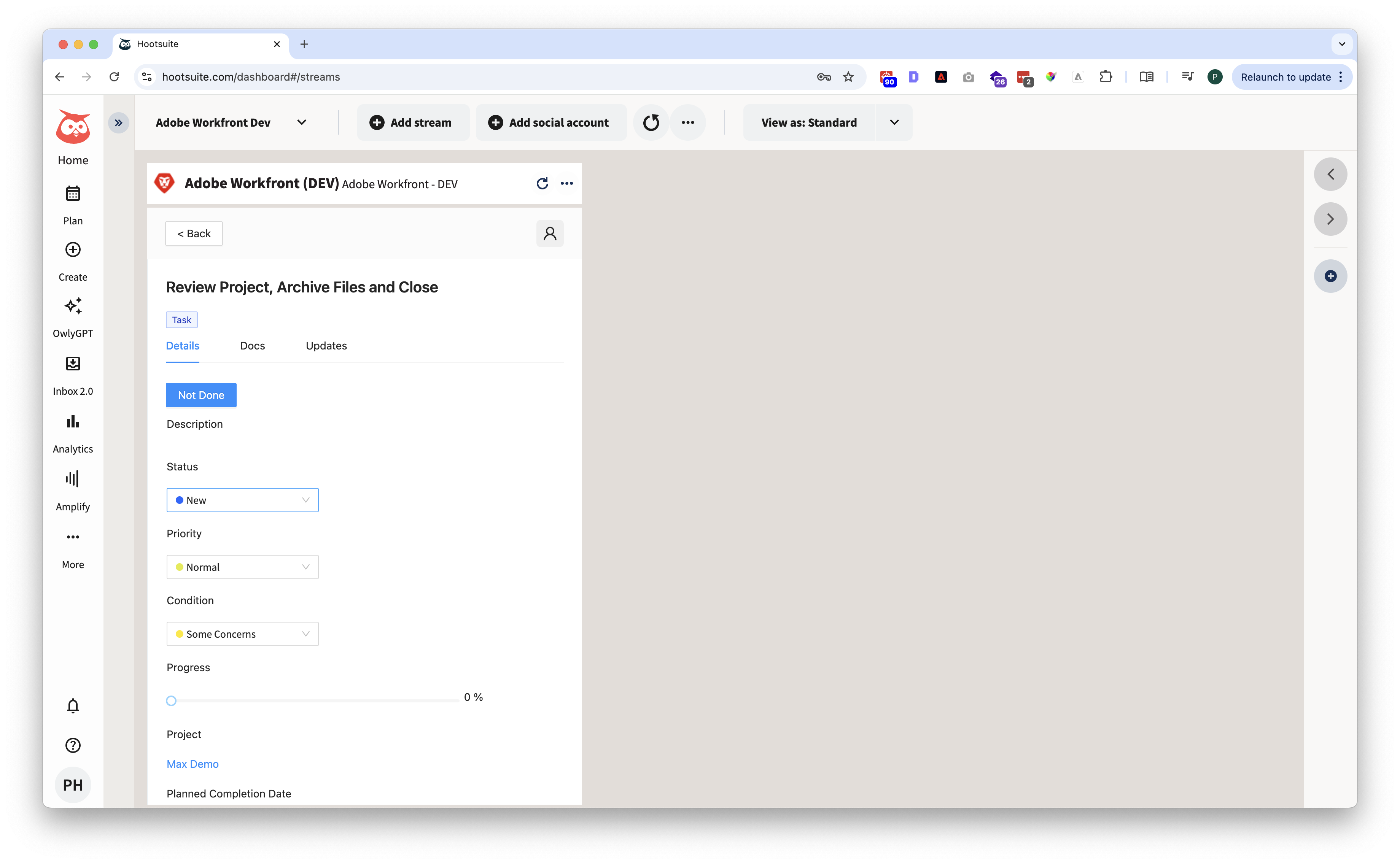
Task: Open password key icon in address bar
Action: pos(824,77)
